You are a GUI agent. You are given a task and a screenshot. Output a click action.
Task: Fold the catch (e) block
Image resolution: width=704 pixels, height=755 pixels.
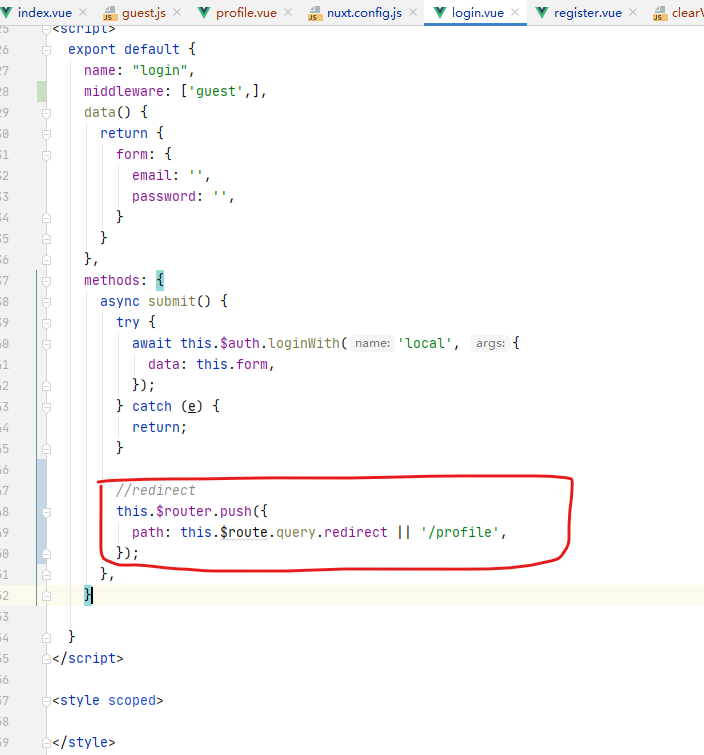pos(46,407)
